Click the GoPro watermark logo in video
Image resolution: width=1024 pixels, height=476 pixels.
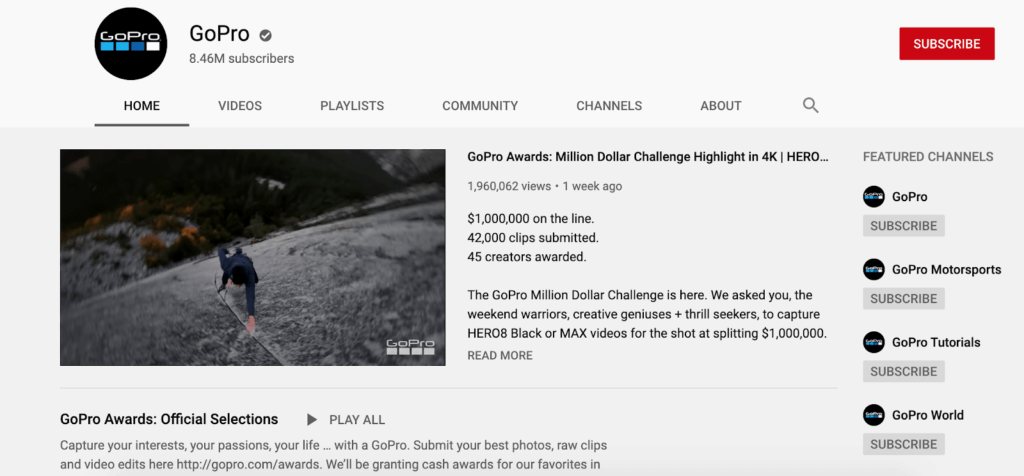(x=410, y=347)
